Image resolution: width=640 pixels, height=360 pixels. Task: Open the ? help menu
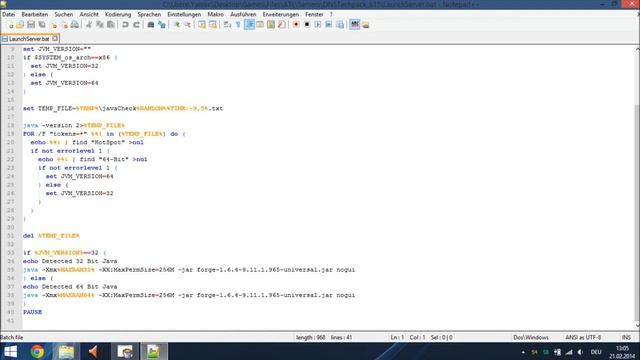coord(331,14)
